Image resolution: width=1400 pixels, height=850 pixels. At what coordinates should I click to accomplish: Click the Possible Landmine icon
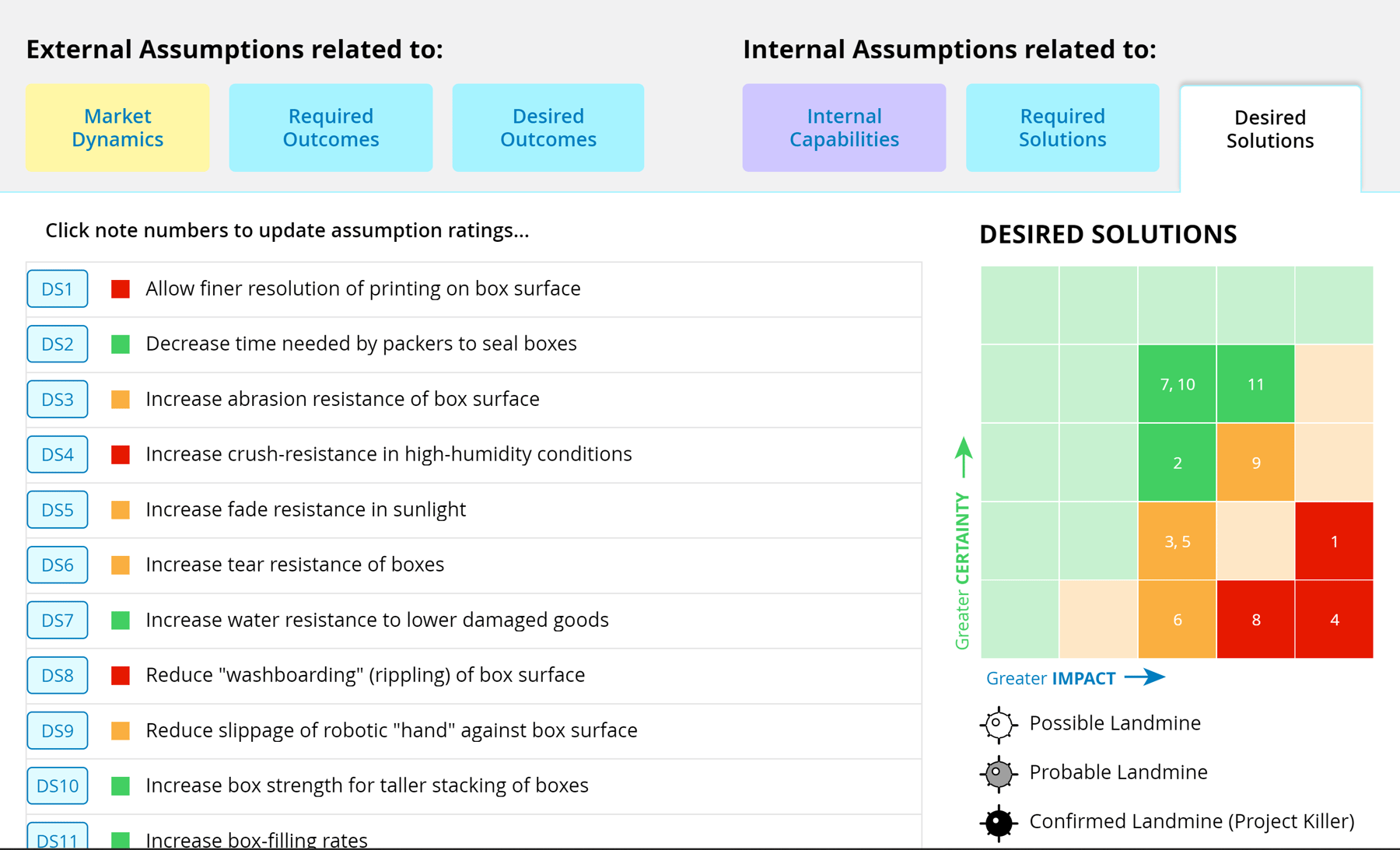click(998, 725)
